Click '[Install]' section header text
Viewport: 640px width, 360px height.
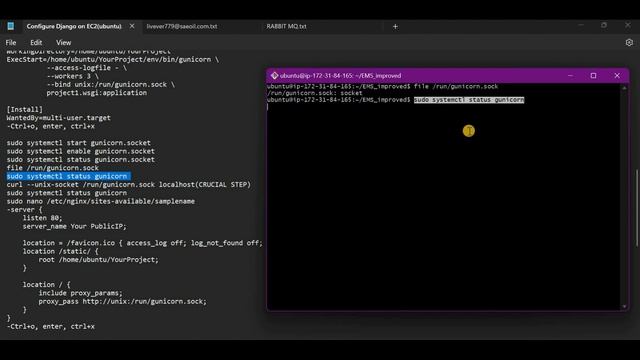tap(24, 109)
